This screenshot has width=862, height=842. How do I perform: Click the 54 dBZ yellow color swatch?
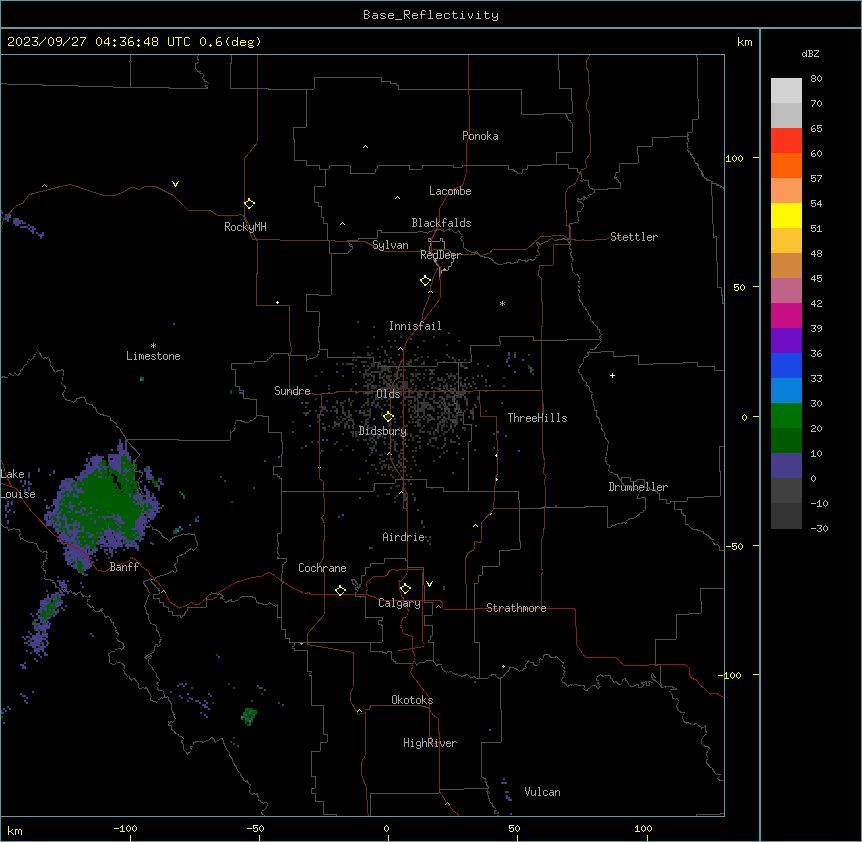pyautogui.click(x=786, y=215)
